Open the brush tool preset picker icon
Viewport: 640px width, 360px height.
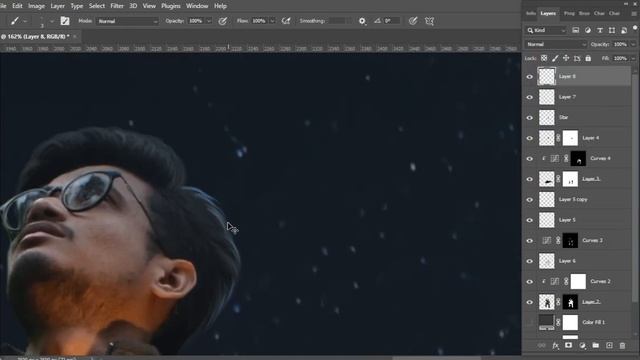tap(15, 21)
